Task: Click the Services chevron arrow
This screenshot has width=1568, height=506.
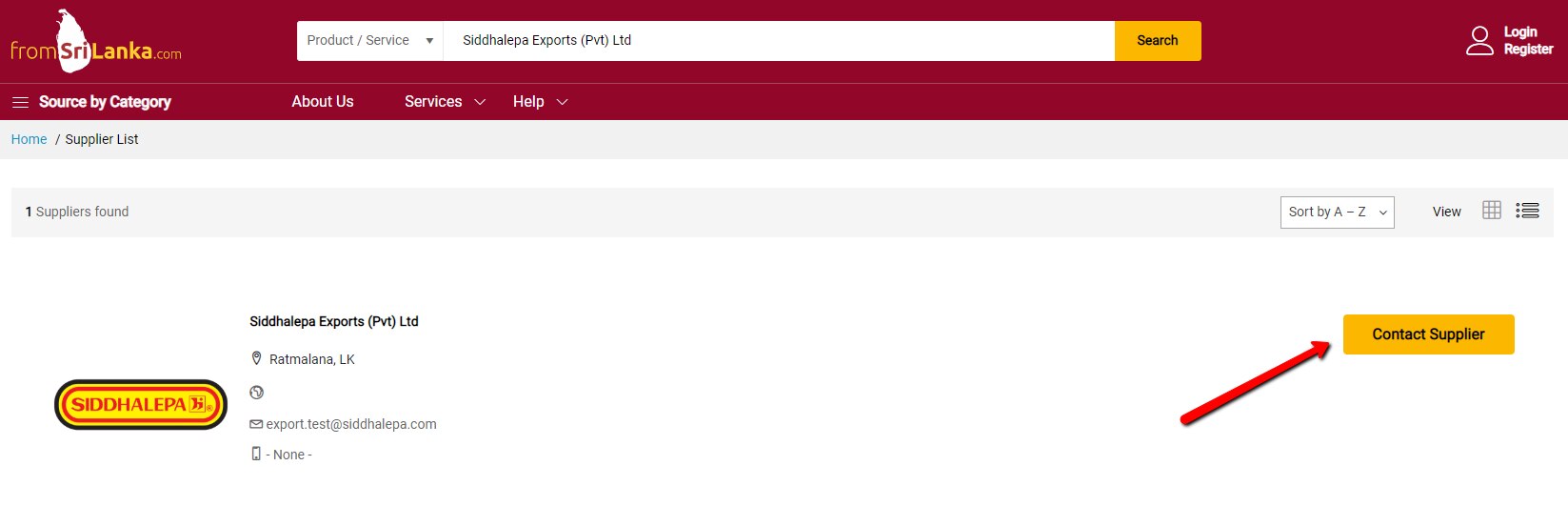Action: 480,102
